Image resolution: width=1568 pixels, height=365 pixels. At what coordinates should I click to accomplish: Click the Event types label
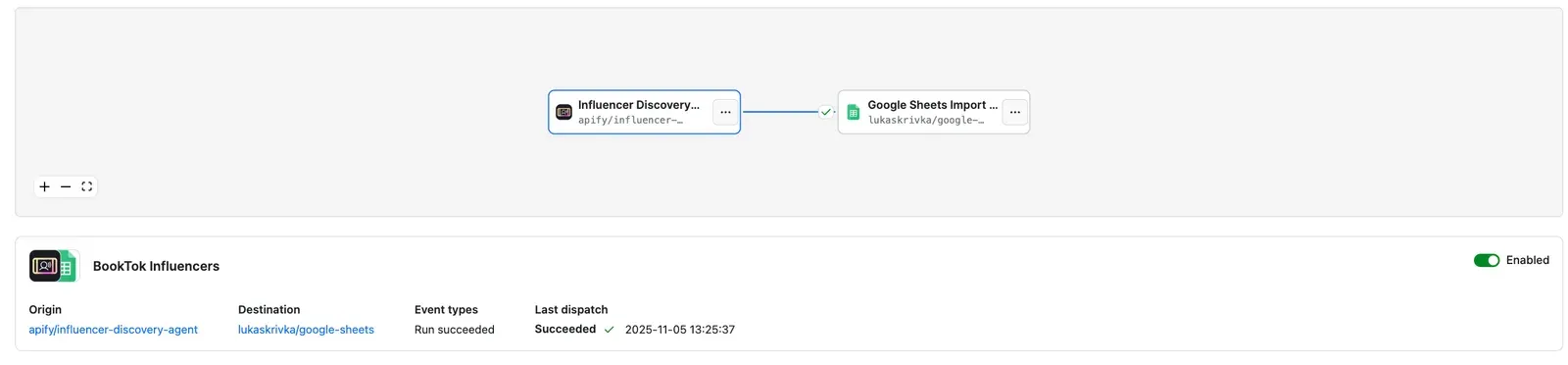point(446,309)
